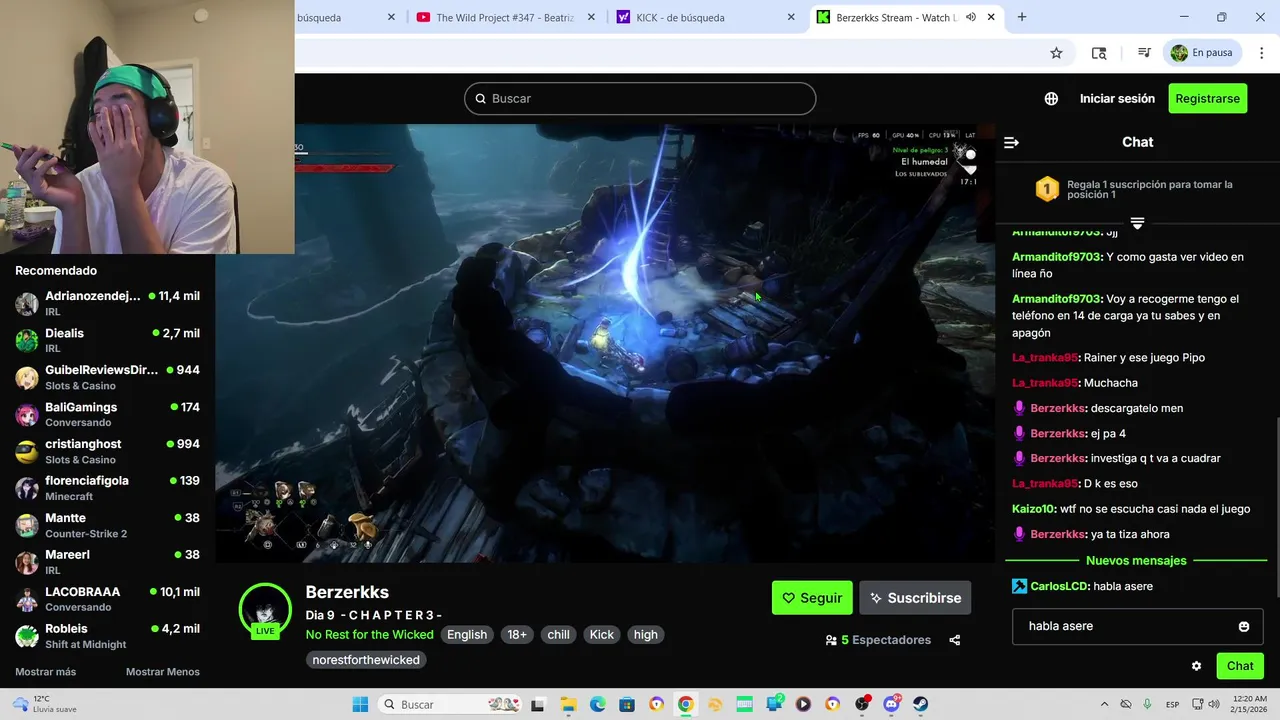Open florenciafigola recommended channel
1280x720 pixels.
[107, 488]
